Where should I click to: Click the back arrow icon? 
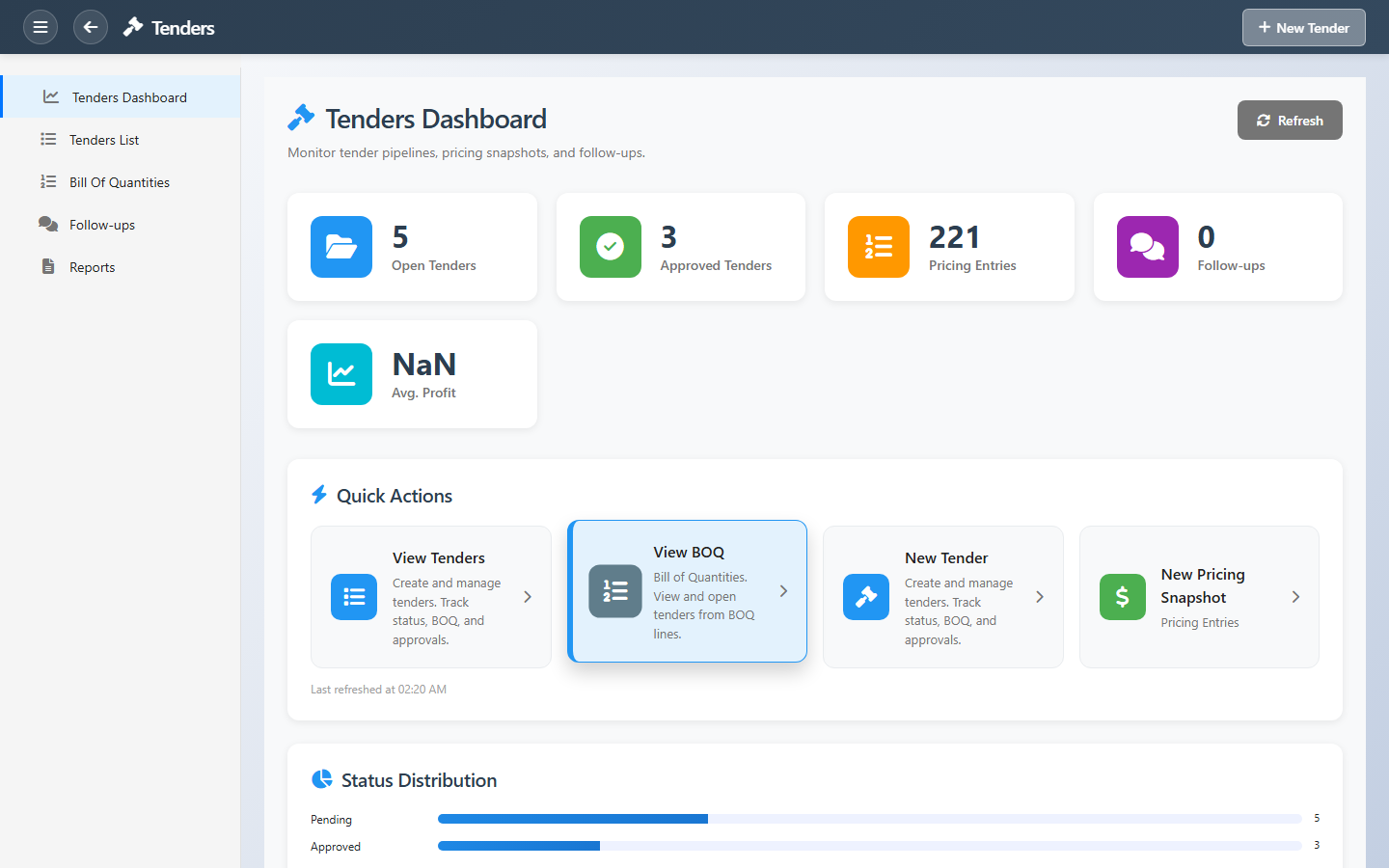coord(91,27)
